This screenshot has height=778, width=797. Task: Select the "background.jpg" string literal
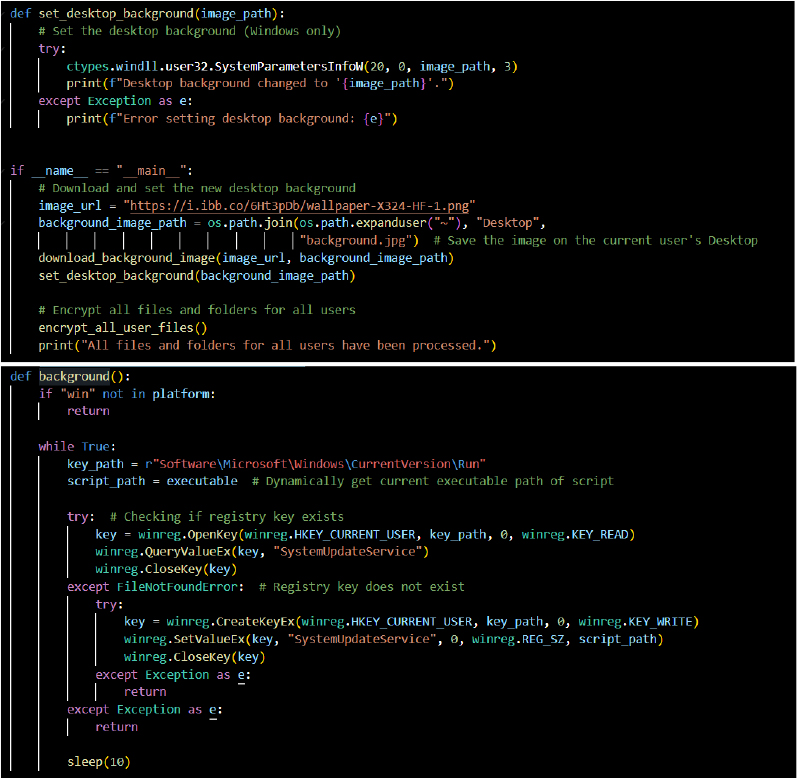click(355, 240)
